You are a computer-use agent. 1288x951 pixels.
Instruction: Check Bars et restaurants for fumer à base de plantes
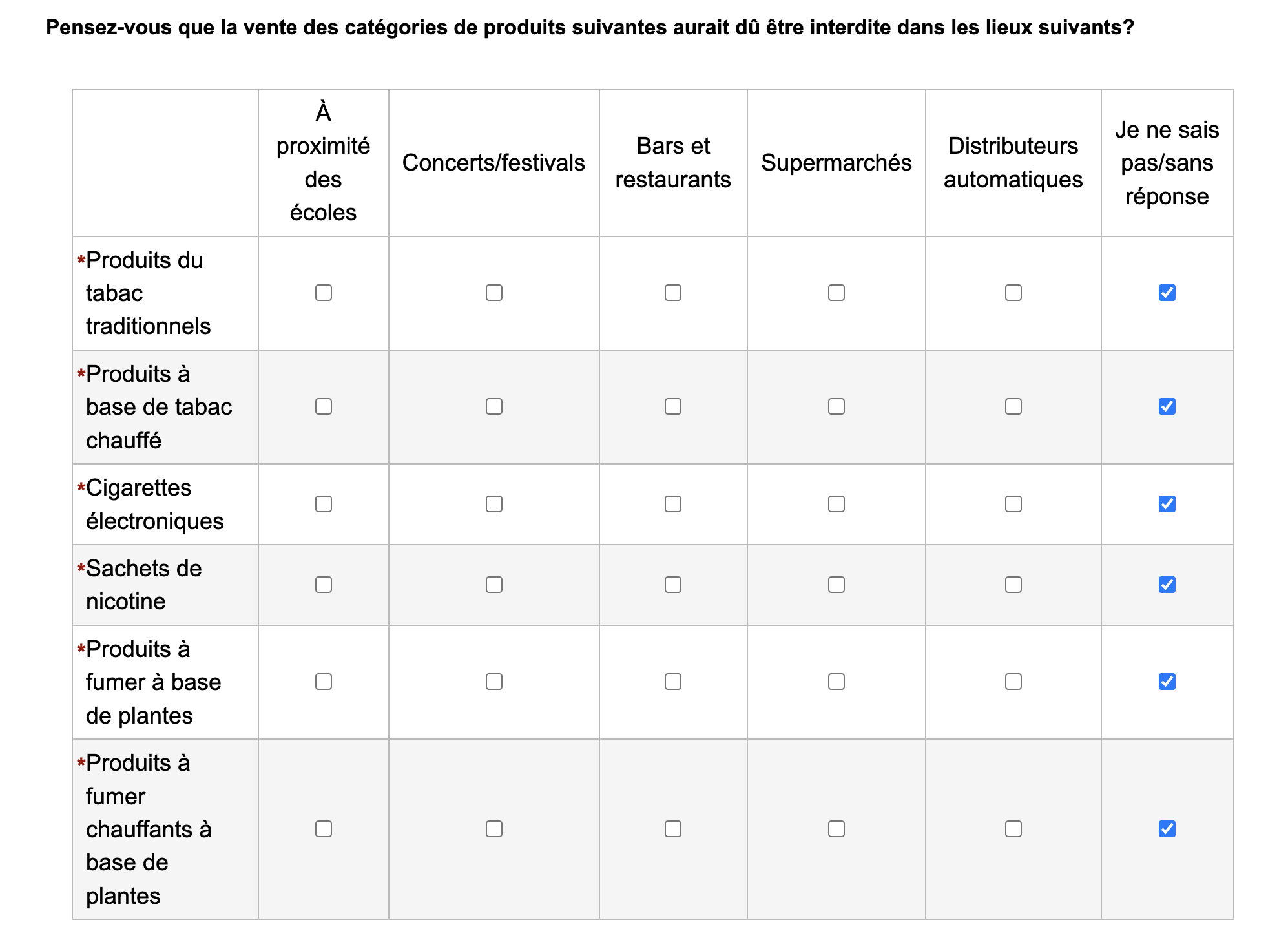673,682
